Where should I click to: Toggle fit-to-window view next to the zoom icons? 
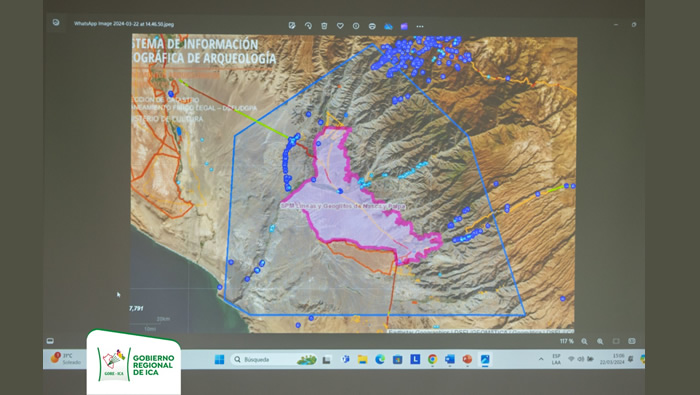(x=616, y=341)
